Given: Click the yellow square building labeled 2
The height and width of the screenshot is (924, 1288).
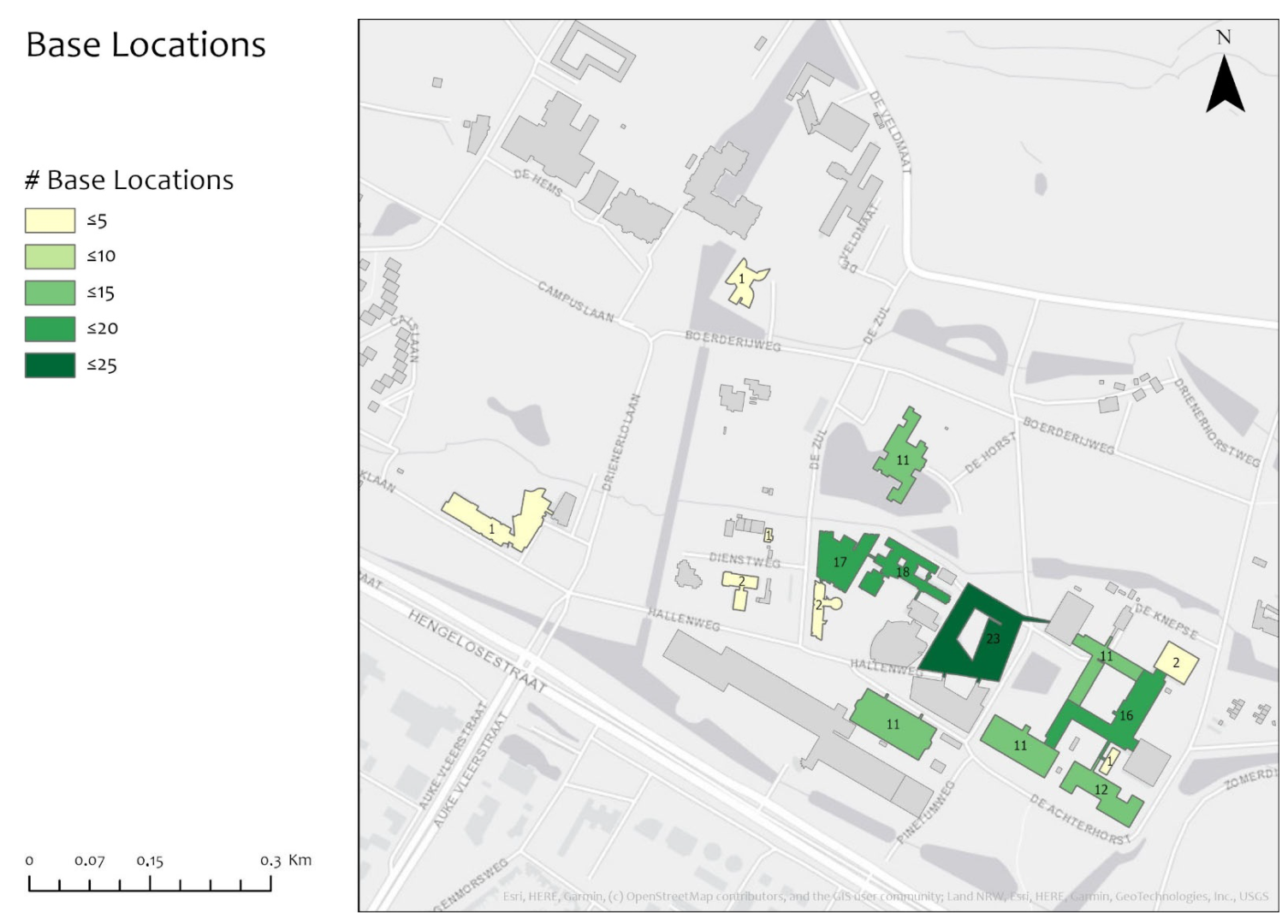Looking at the screenshot, I should pyautogui.click(x=1177, y=662).
